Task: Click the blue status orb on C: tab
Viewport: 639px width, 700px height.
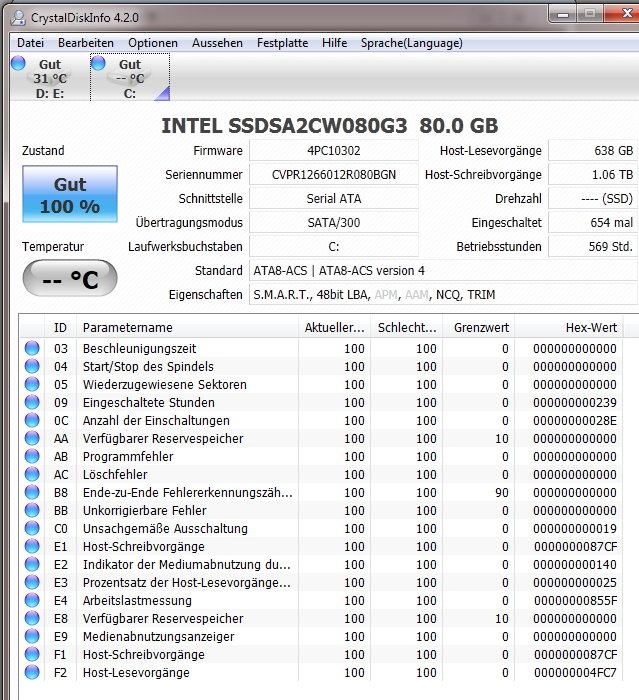Action: pyautogui.click(x=98, y=63)
